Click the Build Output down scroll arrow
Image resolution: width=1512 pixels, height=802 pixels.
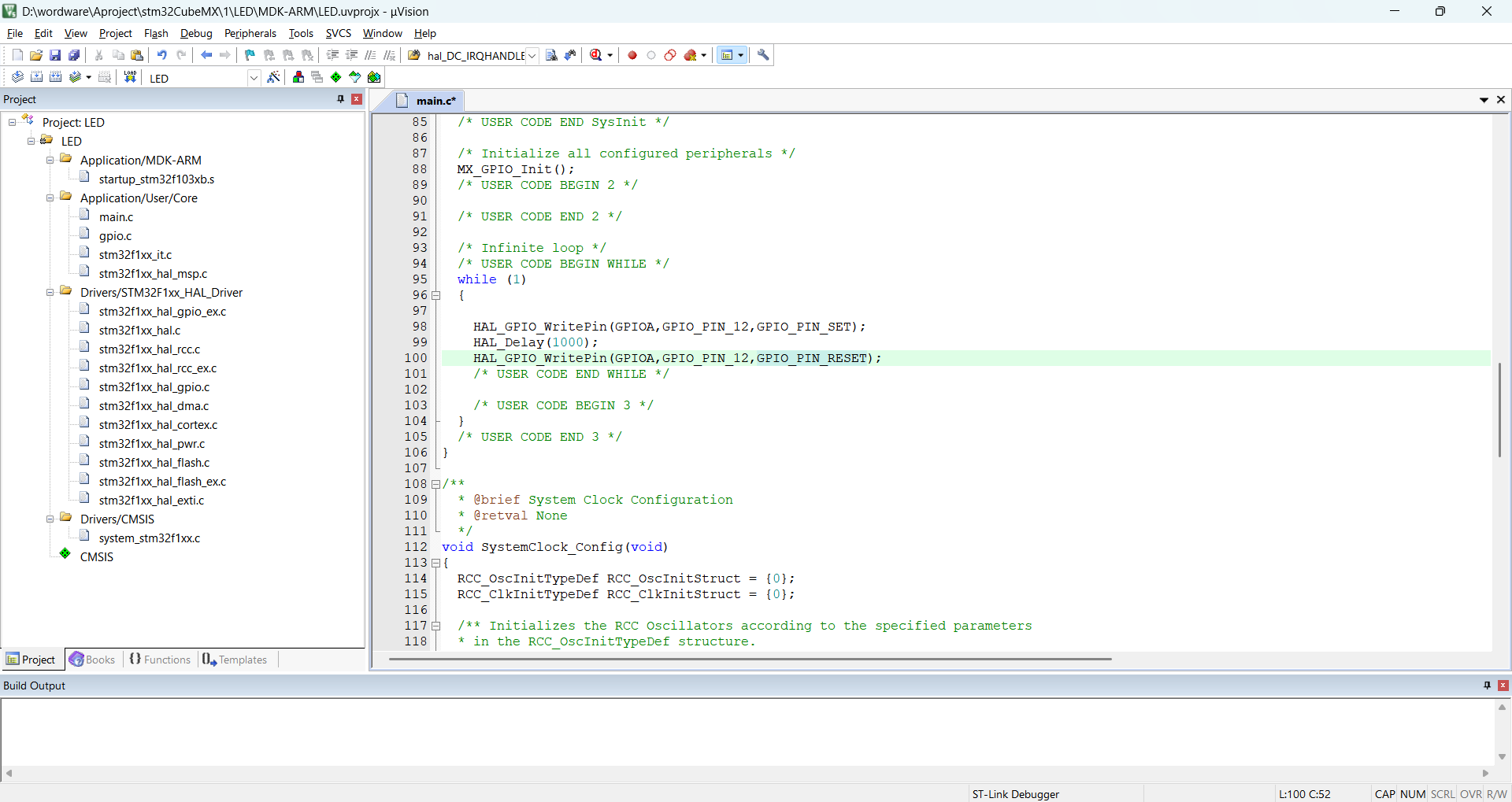click(1502, 756)
